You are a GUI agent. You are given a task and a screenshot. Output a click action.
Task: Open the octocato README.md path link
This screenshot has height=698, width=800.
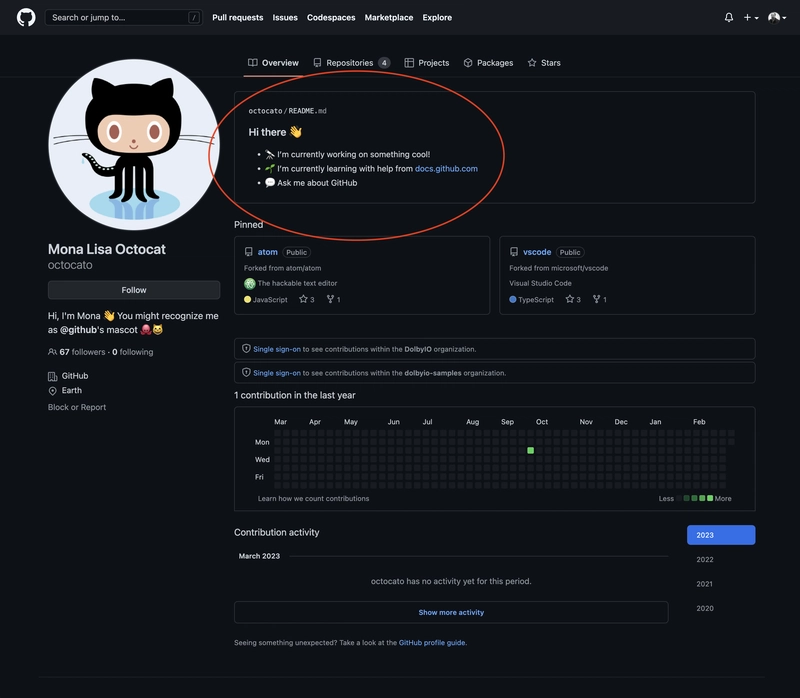pos(287,111)
